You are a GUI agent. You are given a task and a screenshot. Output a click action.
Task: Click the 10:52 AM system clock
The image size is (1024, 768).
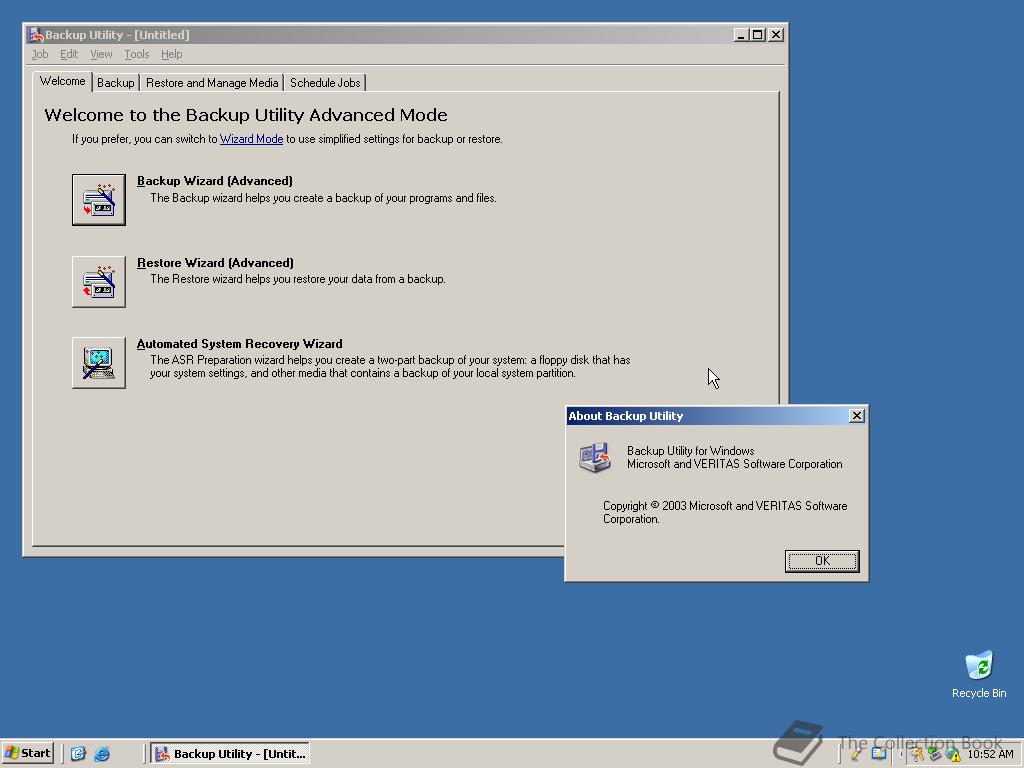click(x=990, y=754)
